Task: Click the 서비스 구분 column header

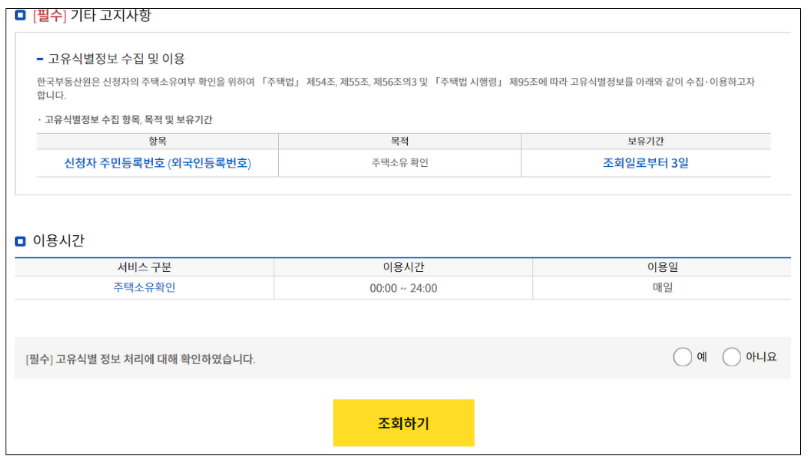Action: [144, 267]
